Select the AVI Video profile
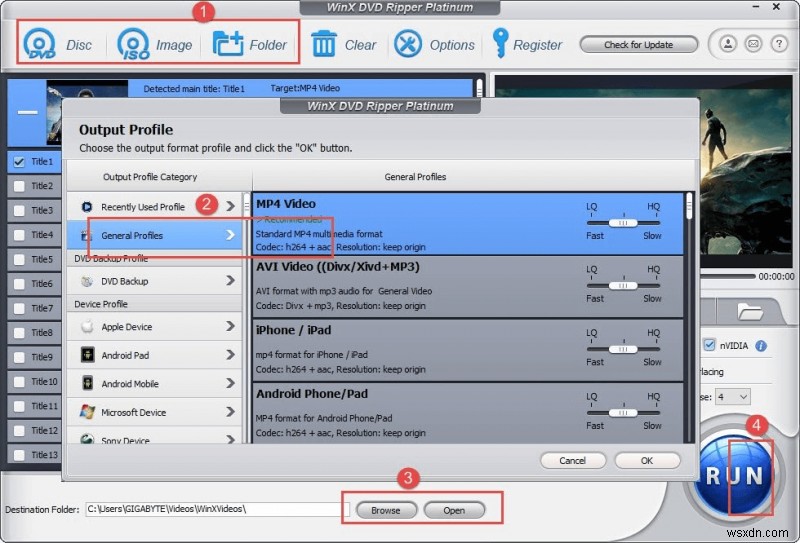This screenshot has width=800, height=543. coord(468,287)
